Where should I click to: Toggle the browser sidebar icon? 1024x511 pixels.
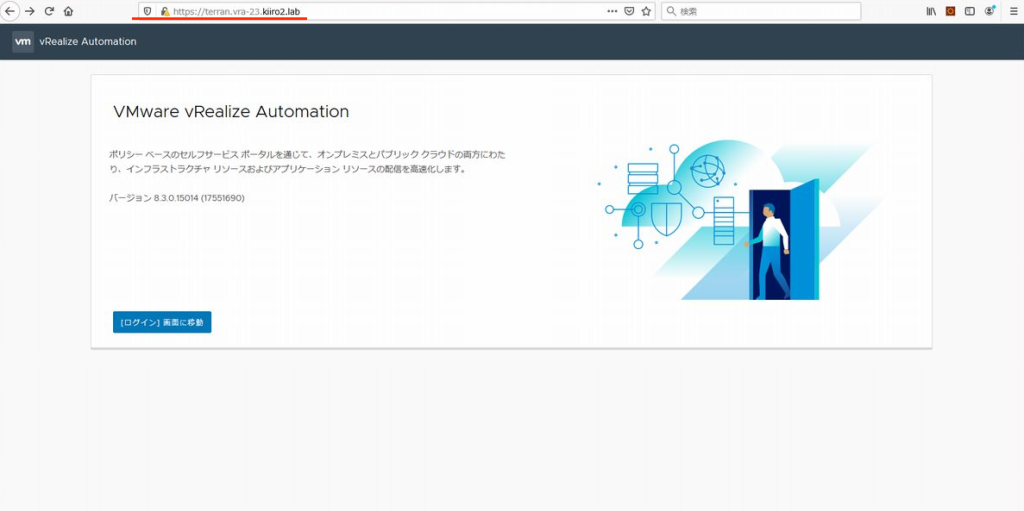(x=970, y=11)
